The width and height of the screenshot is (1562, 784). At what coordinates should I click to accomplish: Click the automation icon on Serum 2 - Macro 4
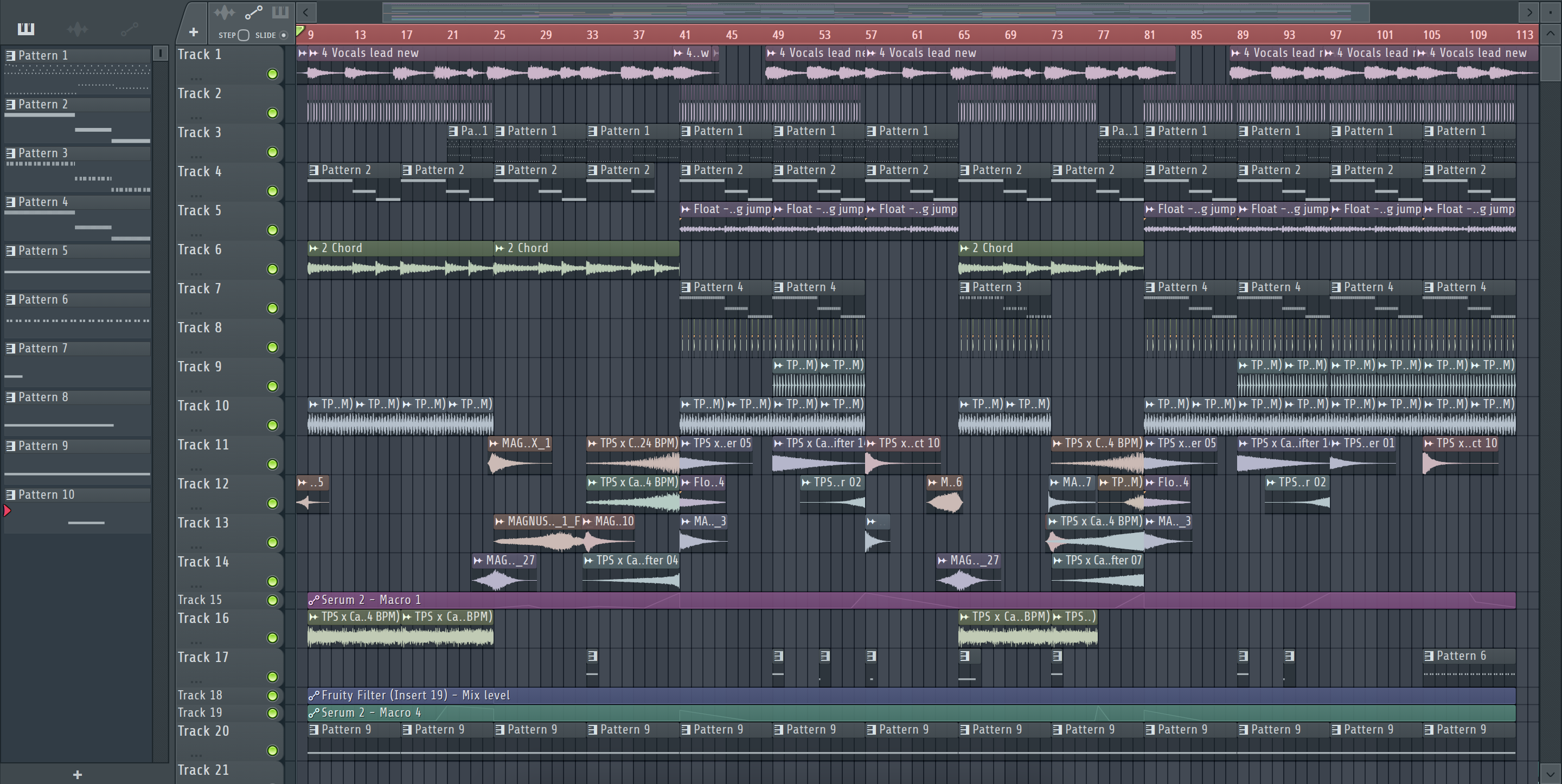(313, 713)
